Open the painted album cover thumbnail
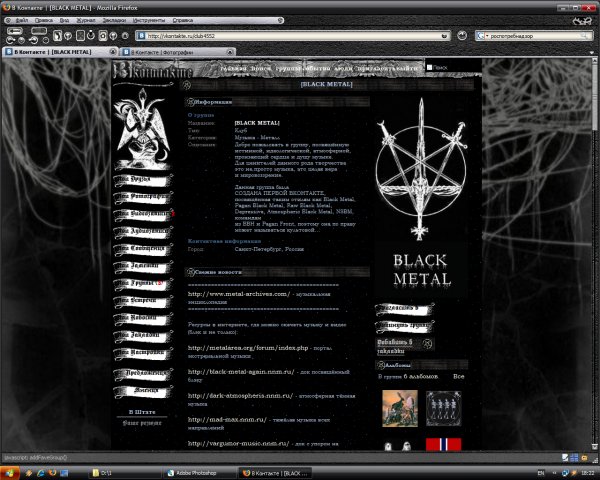Image resolution: width=600 pixels, height=480 pixels. (400, 408)
